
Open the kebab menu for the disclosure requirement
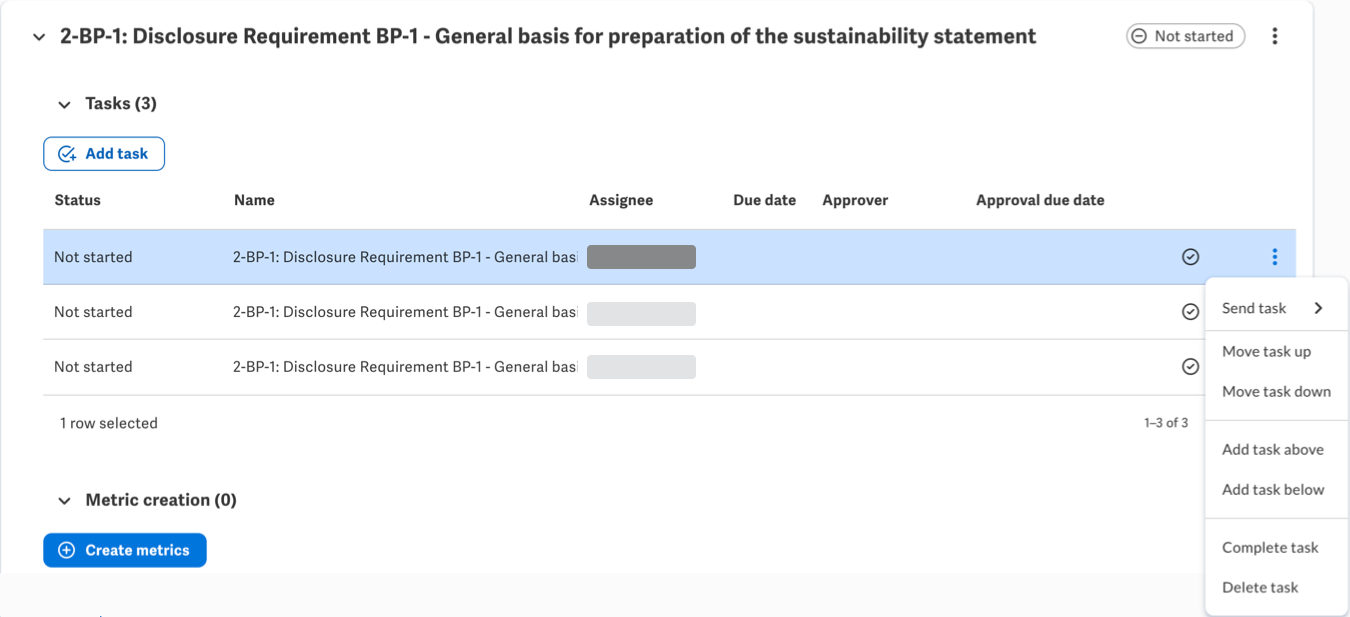[1275, 36]
